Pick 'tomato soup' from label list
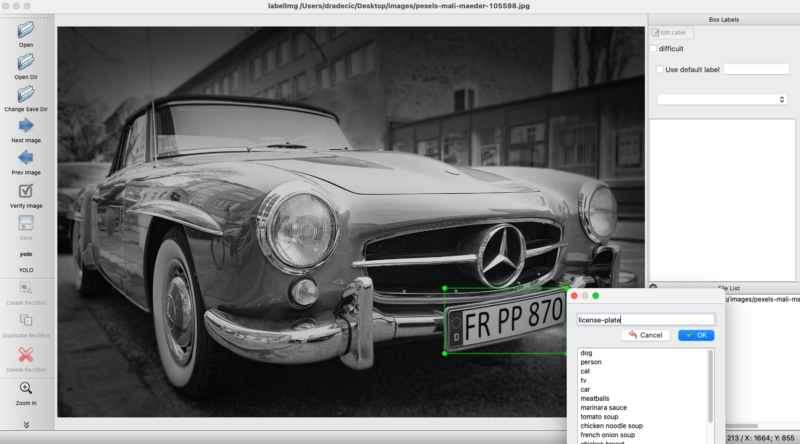The height and width of the screenshot is (444, 800). [601, 416]
